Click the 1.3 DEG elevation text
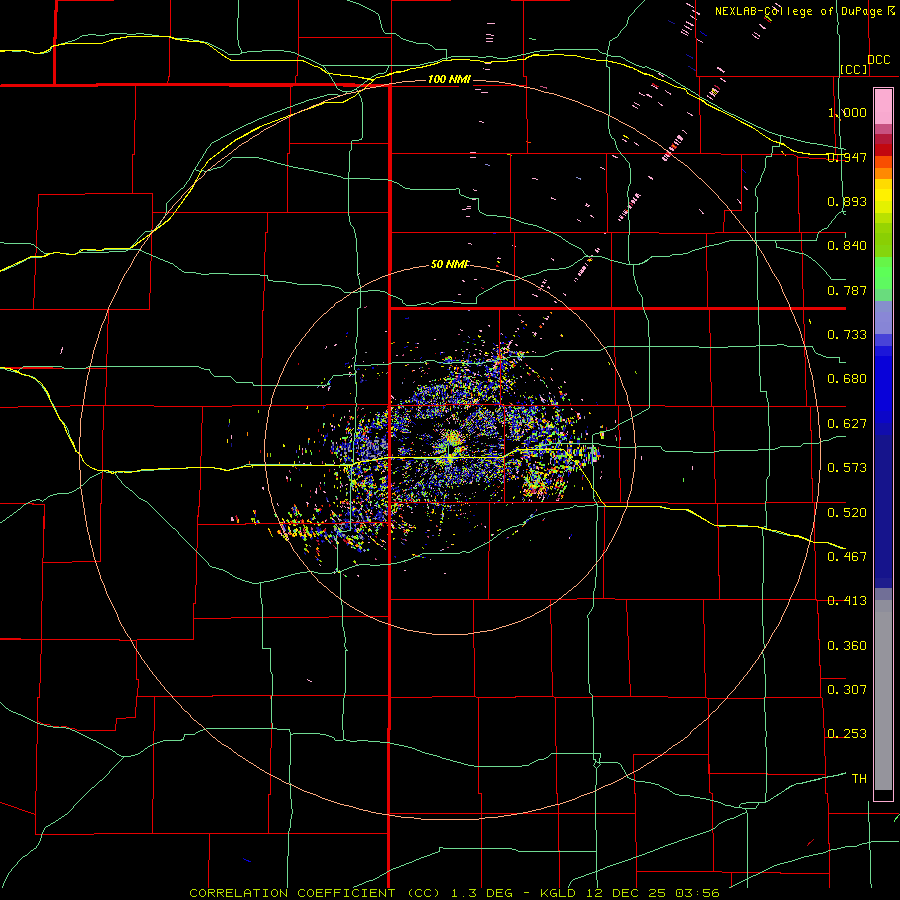 tap(481, 893)
